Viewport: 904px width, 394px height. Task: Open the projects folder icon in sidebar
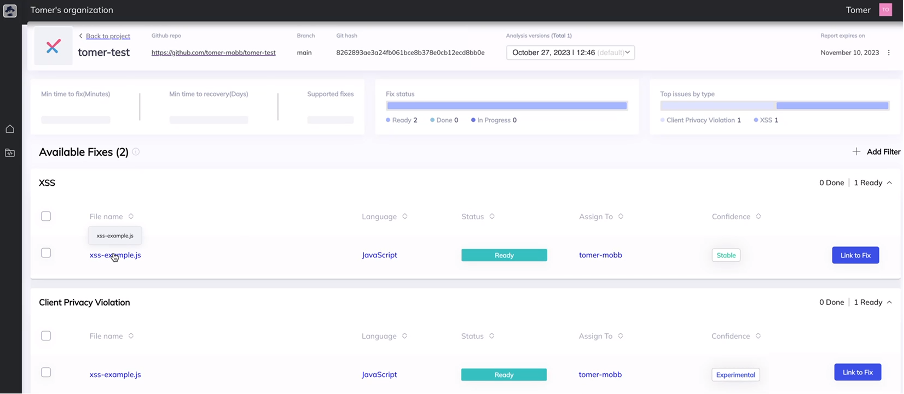10,153
